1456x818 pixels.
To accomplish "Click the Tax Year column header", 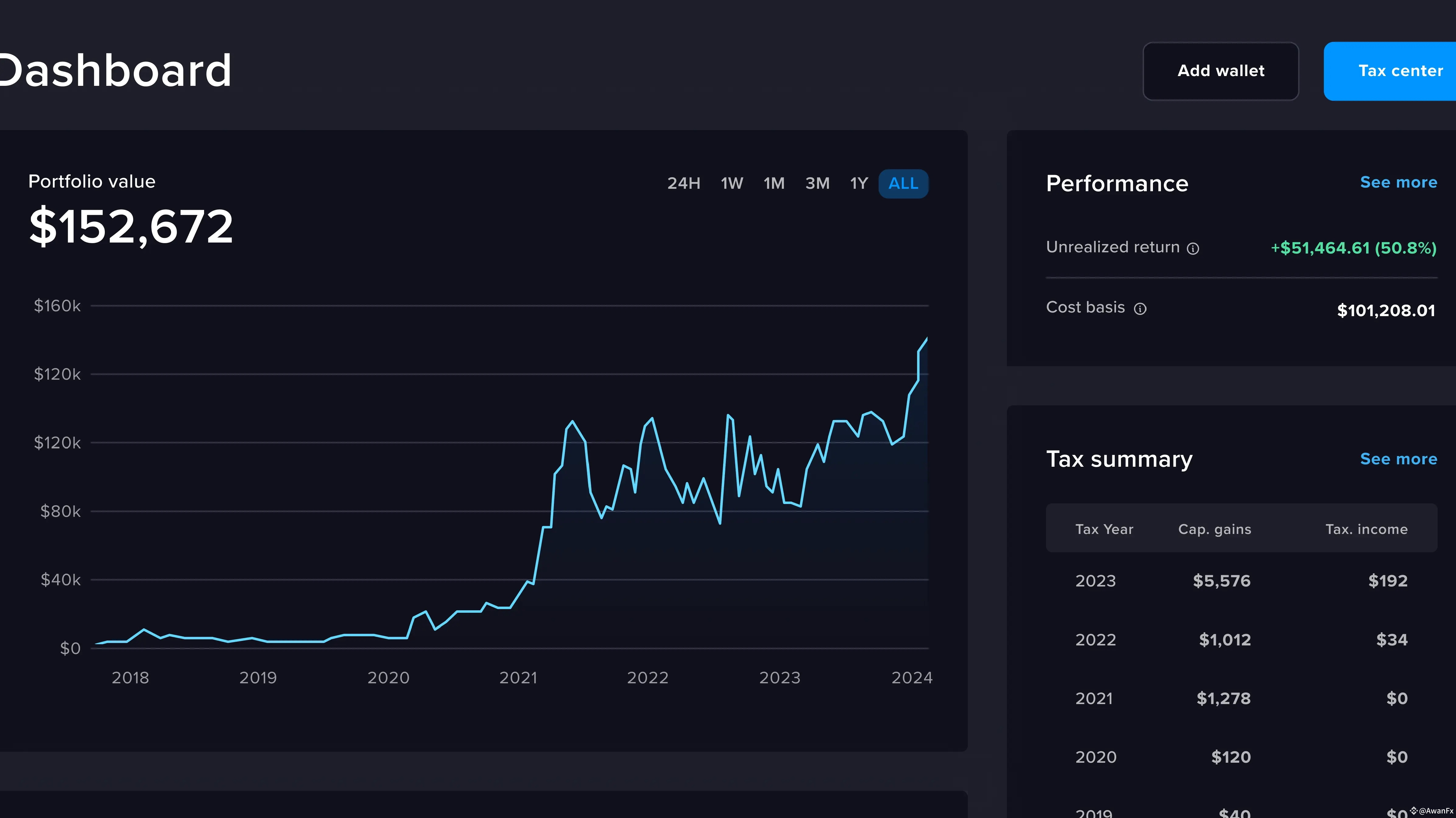I will (x=1104, y=530).
